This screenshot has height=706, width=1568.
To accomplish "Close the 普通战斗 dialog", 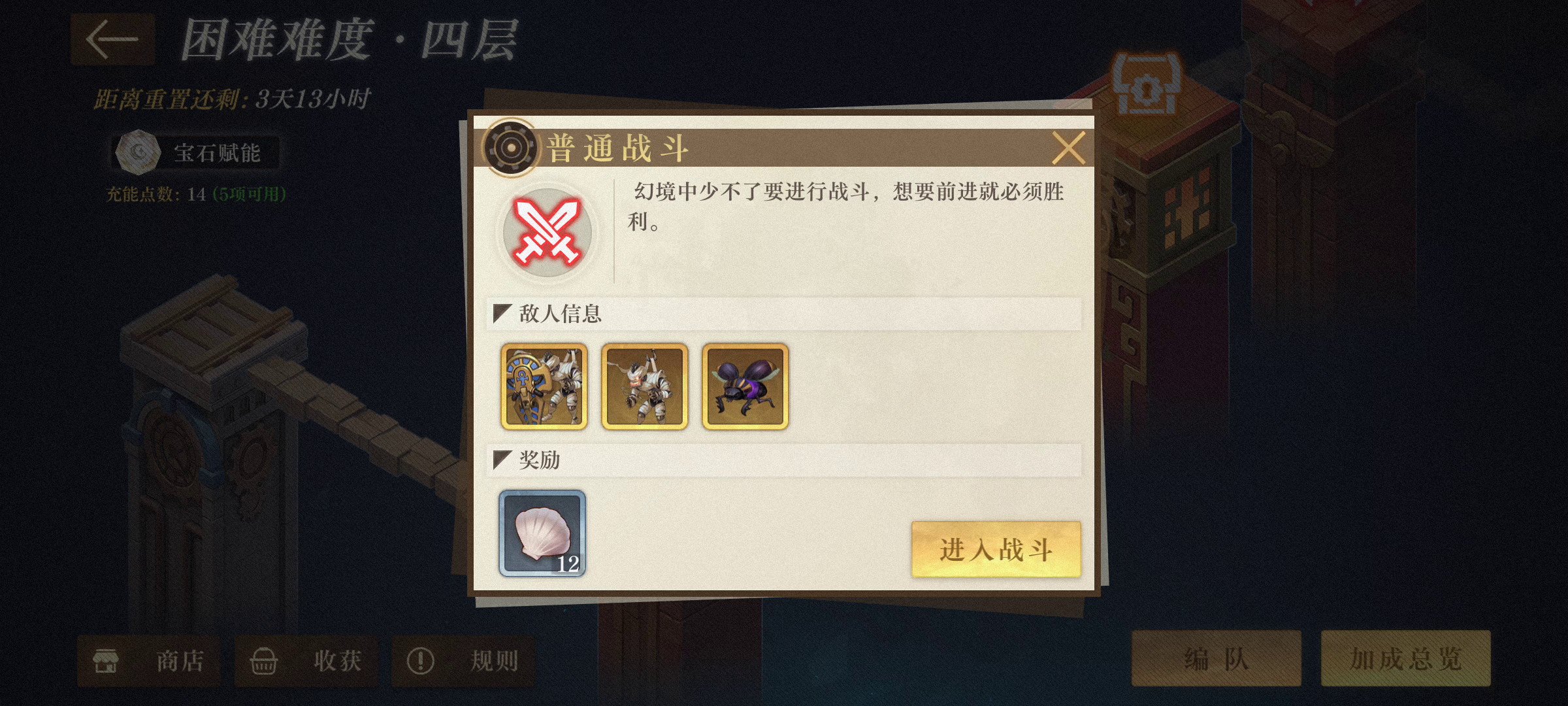I will tap(1068, 148).
